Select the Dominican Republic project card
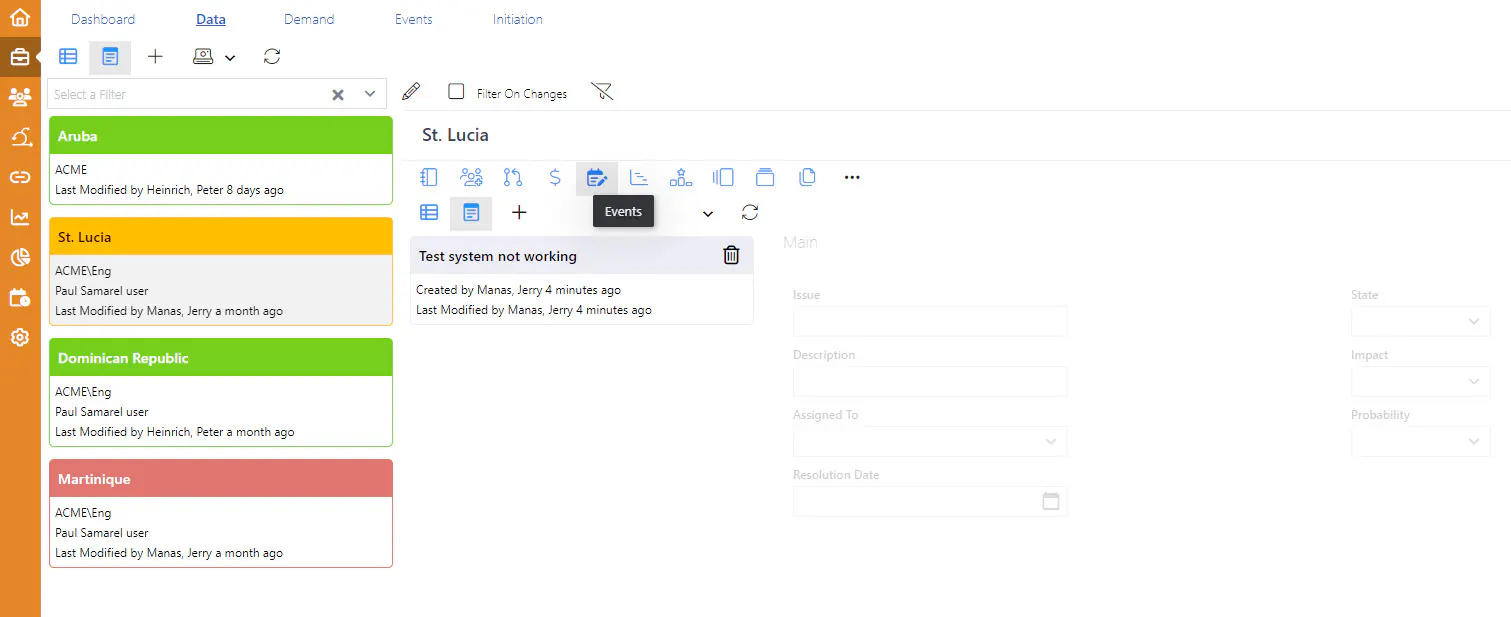This screenshot has width=1511, height=617. point(221,392)
